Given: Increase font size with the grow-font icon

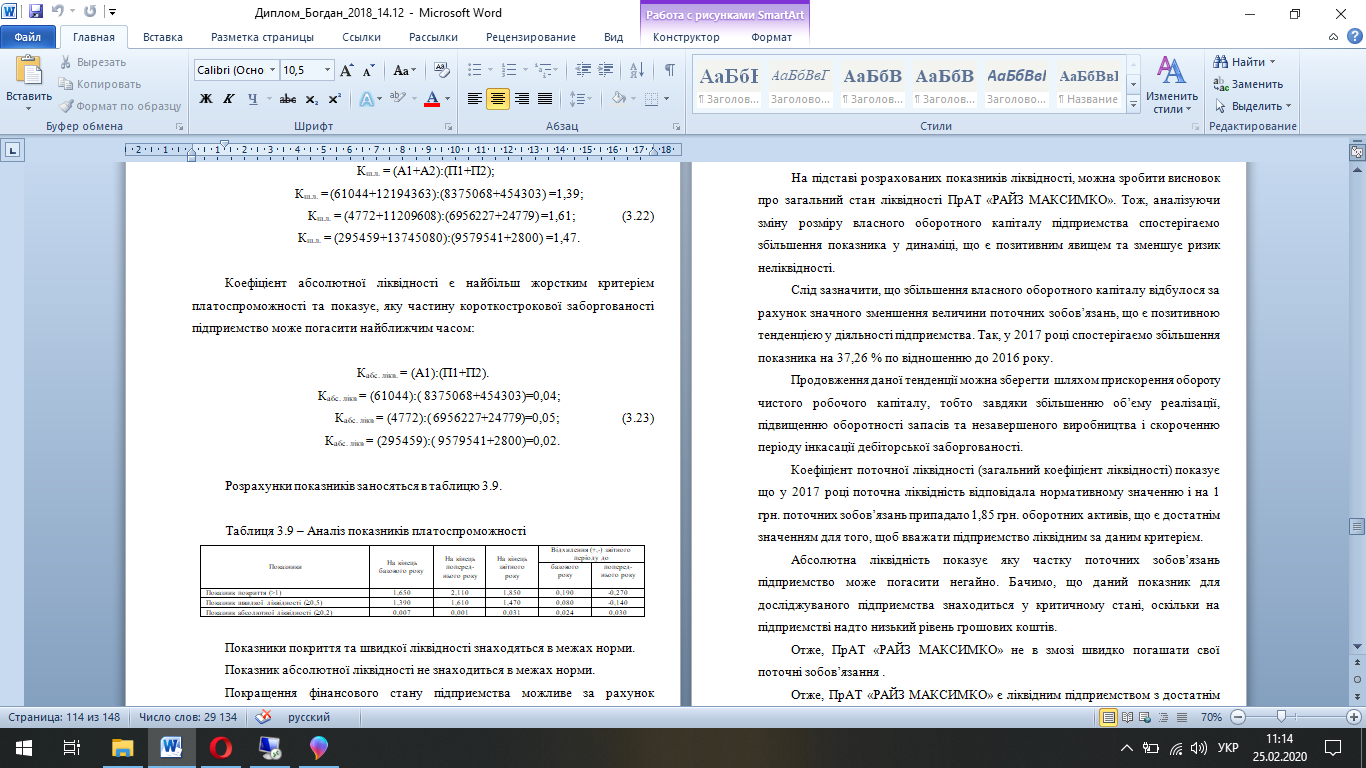Looking at the screenshot, I should click(x=347, y=70).
